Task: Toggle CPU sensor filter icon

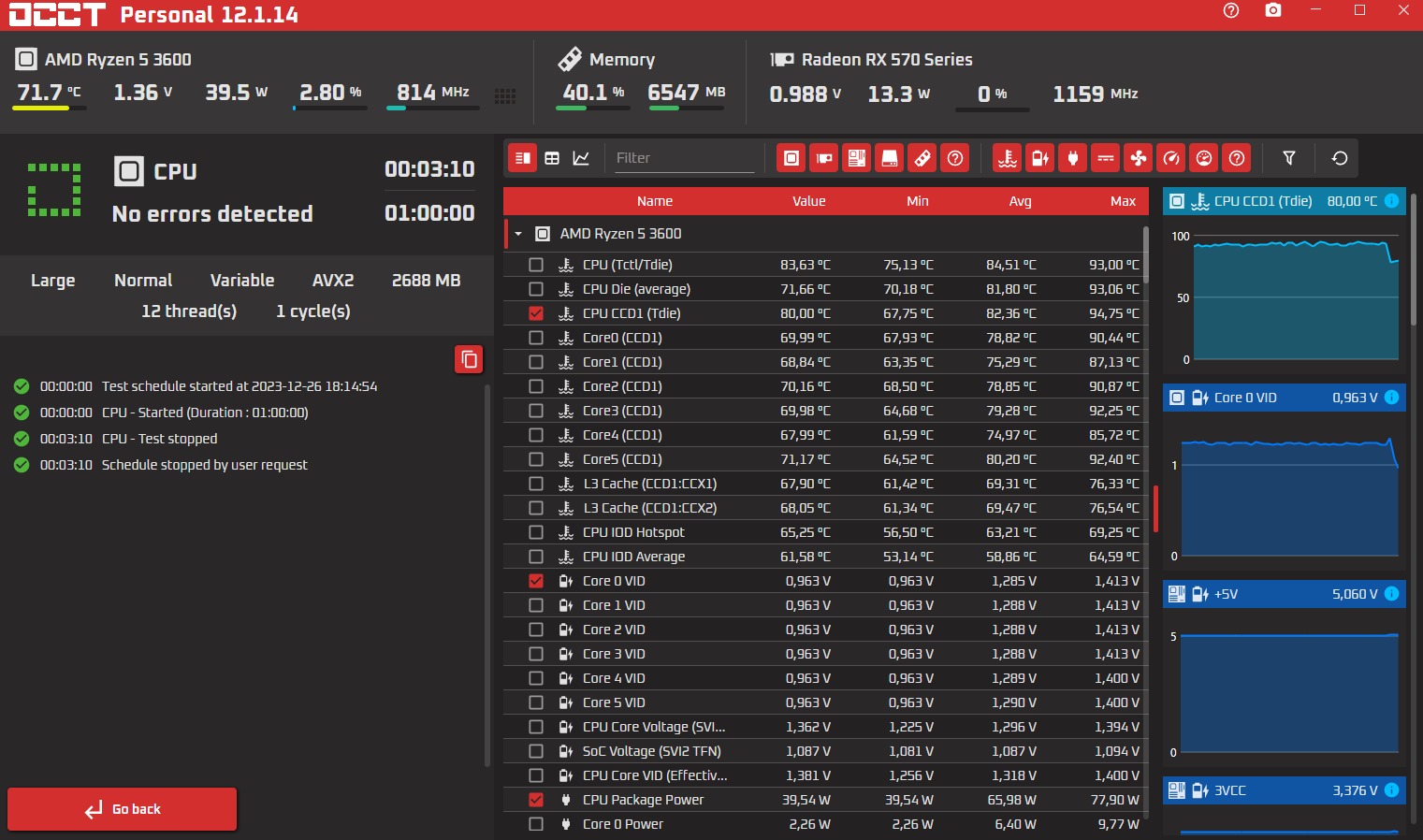Action: point(791,158)
